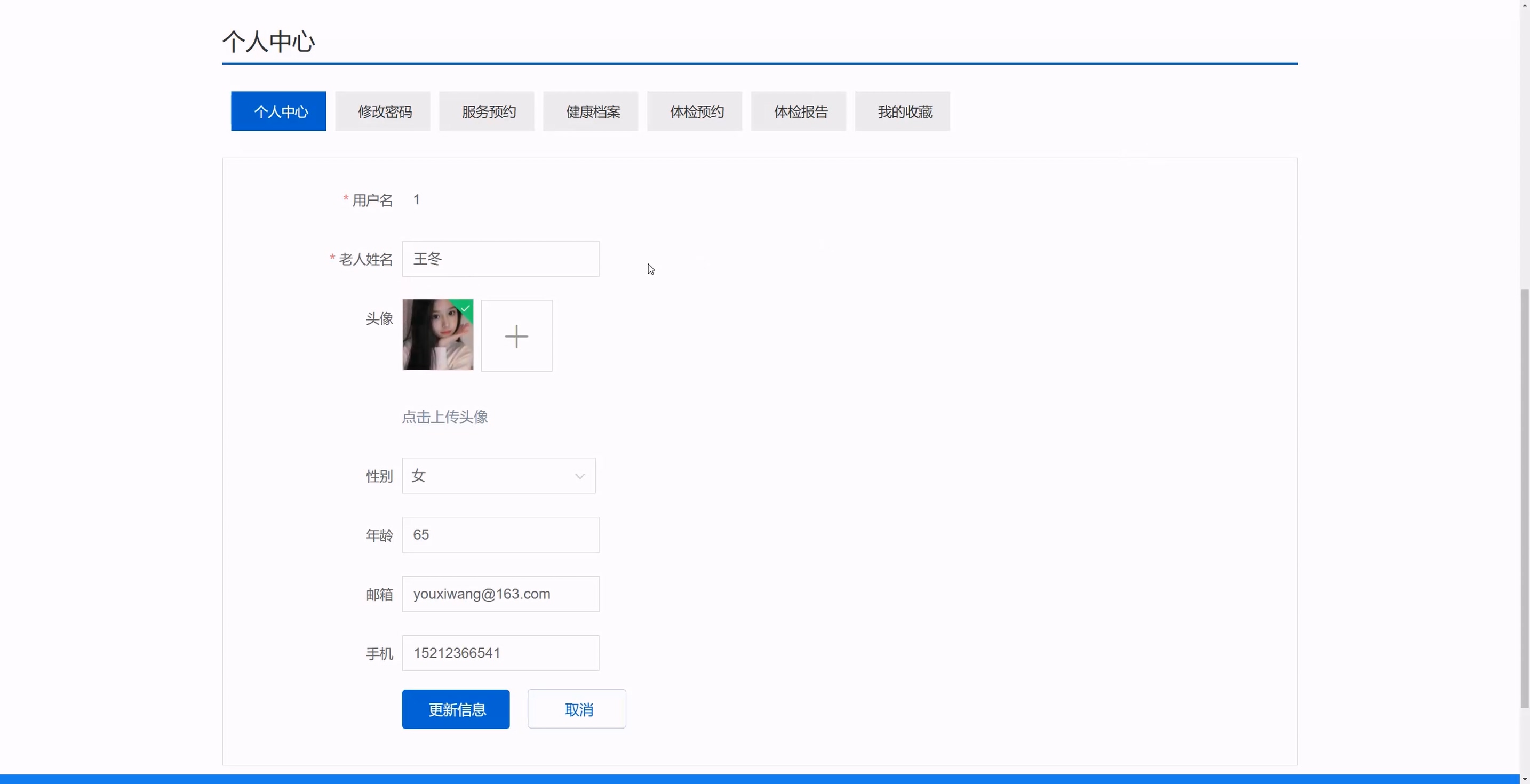
Task: Click the vertical scrollbar thumb
Action: 1525,499
